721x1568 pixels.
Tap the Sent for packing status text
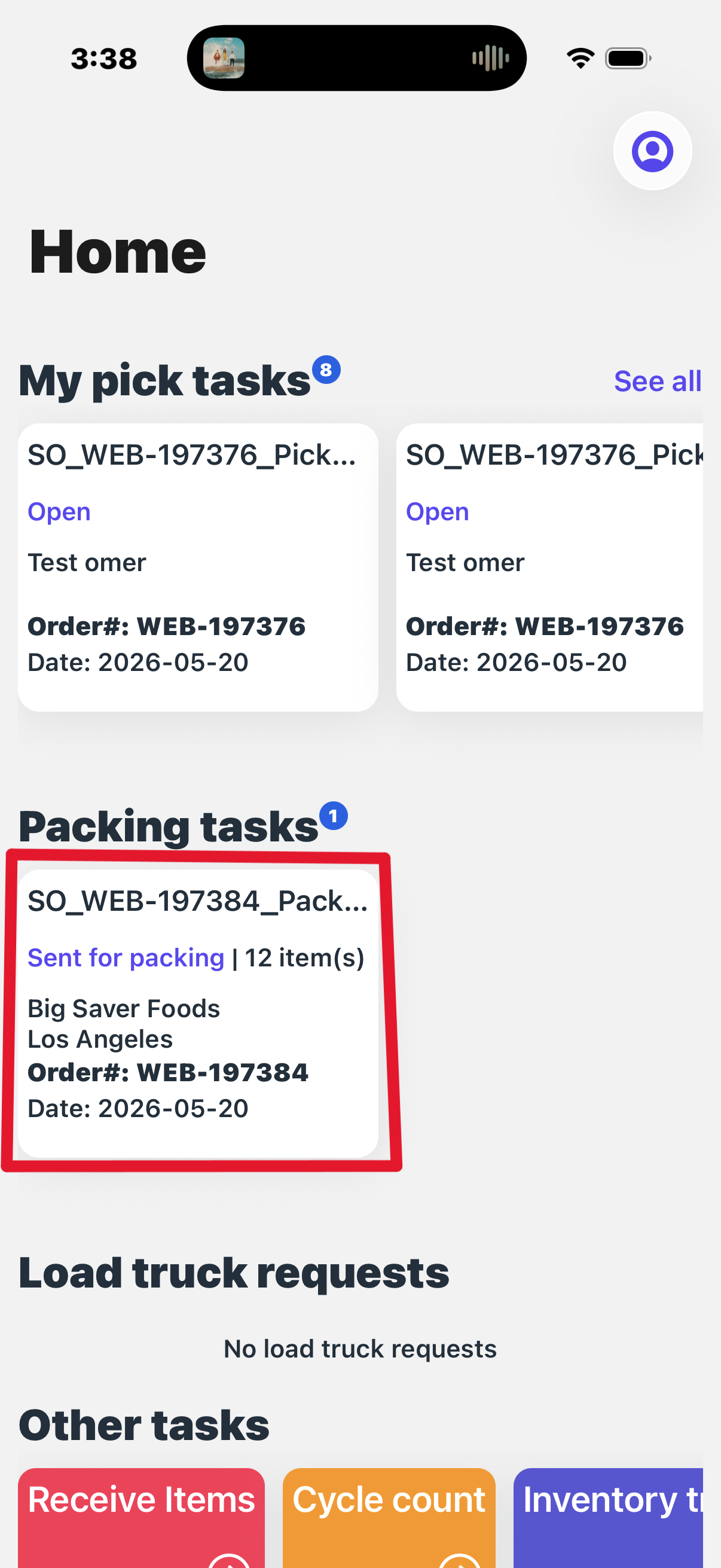pos(126,958)
